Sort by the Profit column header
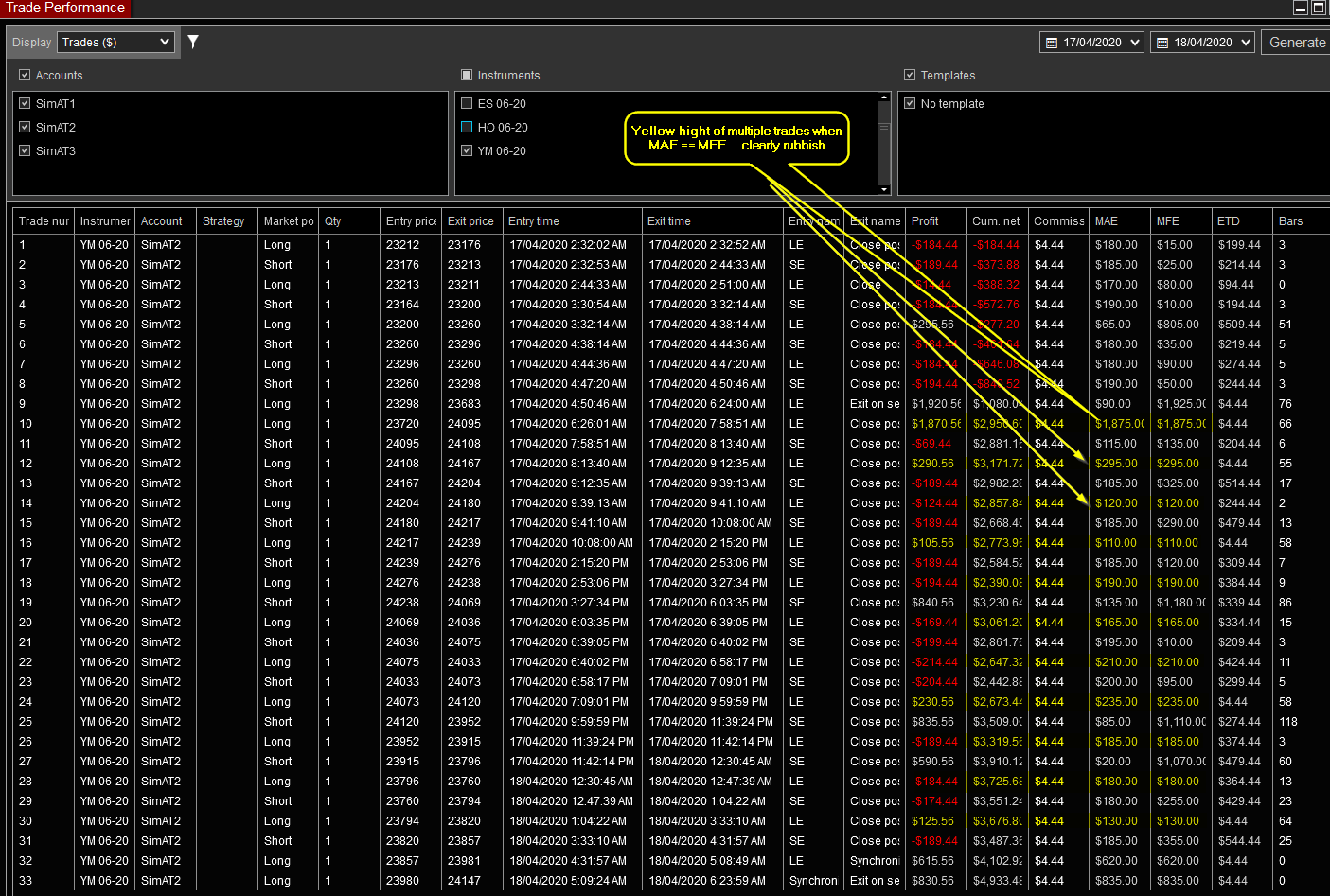The width and height of the screenshot is (1330, 896). pos(935,221)
